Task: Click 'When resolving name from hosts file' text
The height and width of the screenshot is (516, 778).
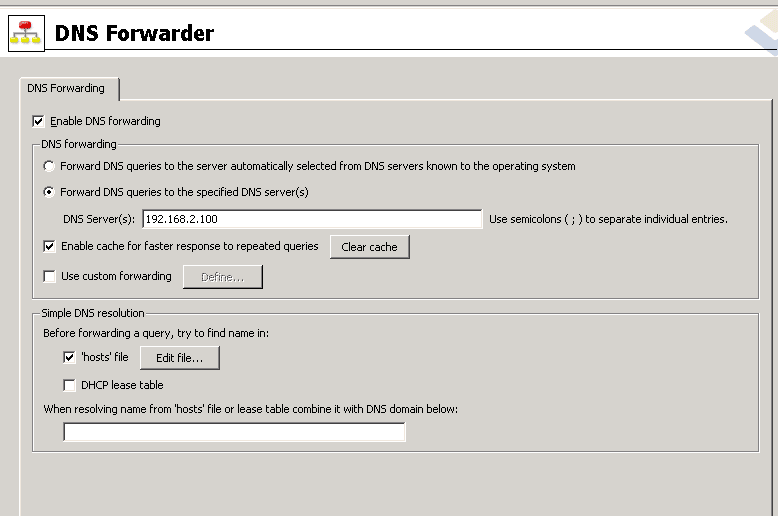Action: [251, 409]
